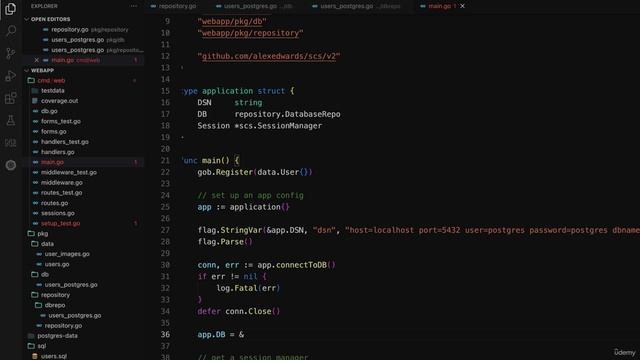Open users_postgres.go pkg/db in Open Editors
This screenshot has width=640, height=360.
78,40
